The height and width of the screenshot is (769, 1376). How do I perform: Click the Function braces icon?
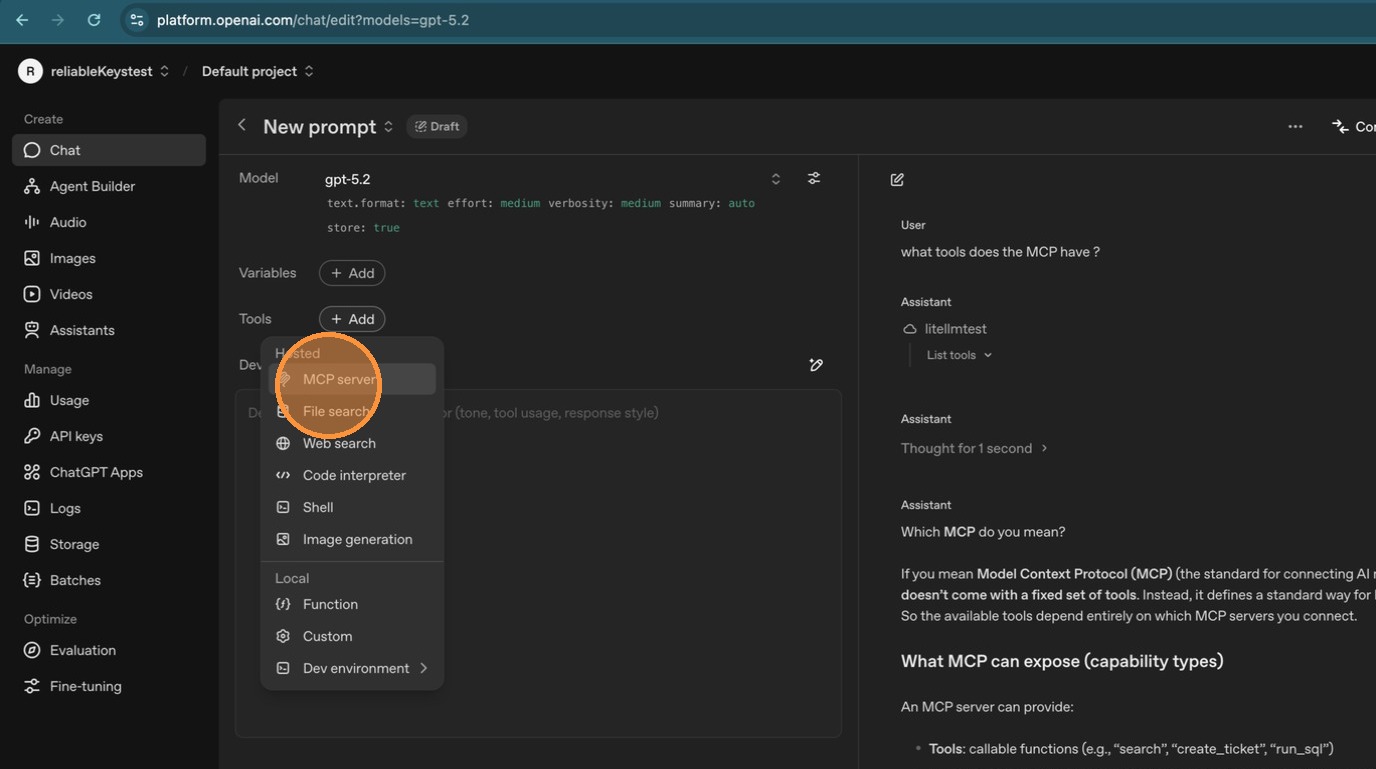tap(283, 604)
